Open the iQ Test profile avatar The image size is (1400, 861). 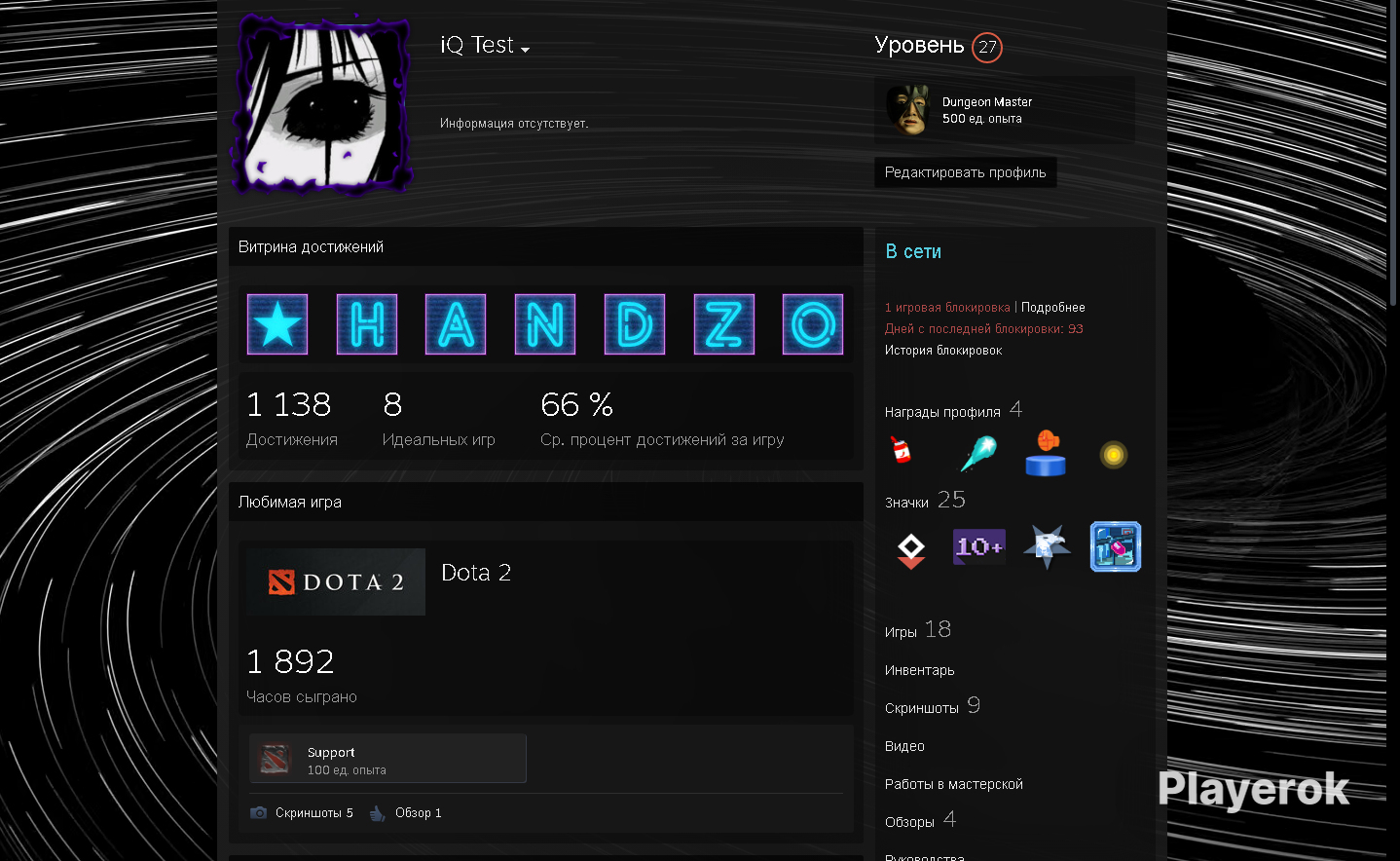click(x=322, y=104)
